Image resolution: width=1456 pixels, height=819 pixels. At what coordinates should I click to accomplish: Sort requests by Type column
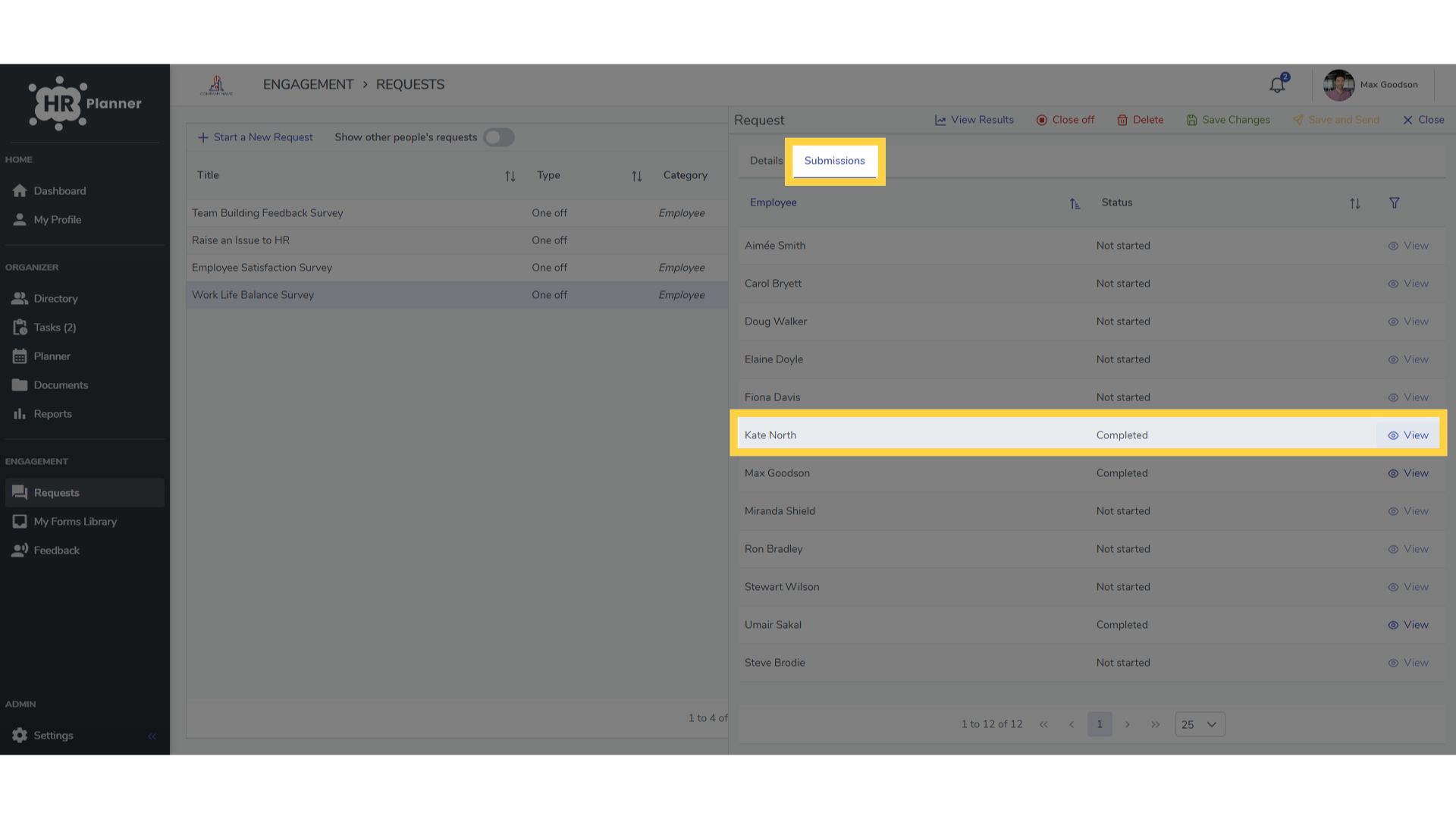pyautogui.click(x=637, y=176)
